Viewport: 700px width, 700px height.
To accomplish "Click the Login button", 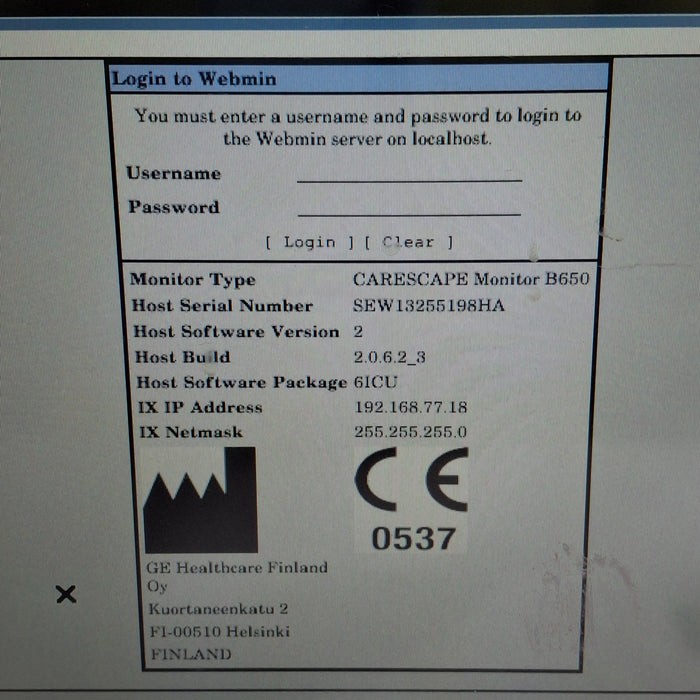I will point(310,242).
